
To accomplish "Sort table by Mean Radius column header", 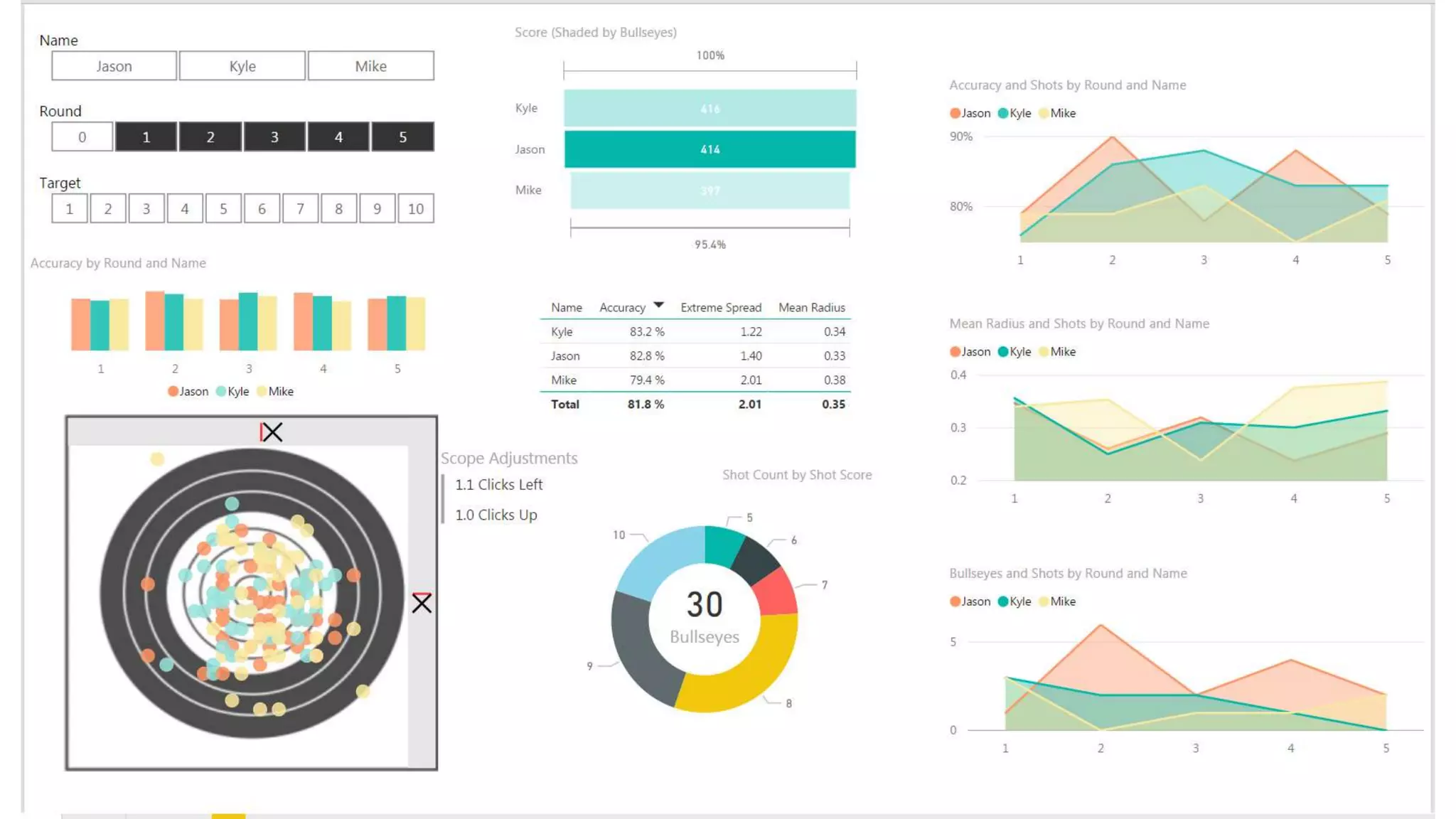I will point(811,308).
